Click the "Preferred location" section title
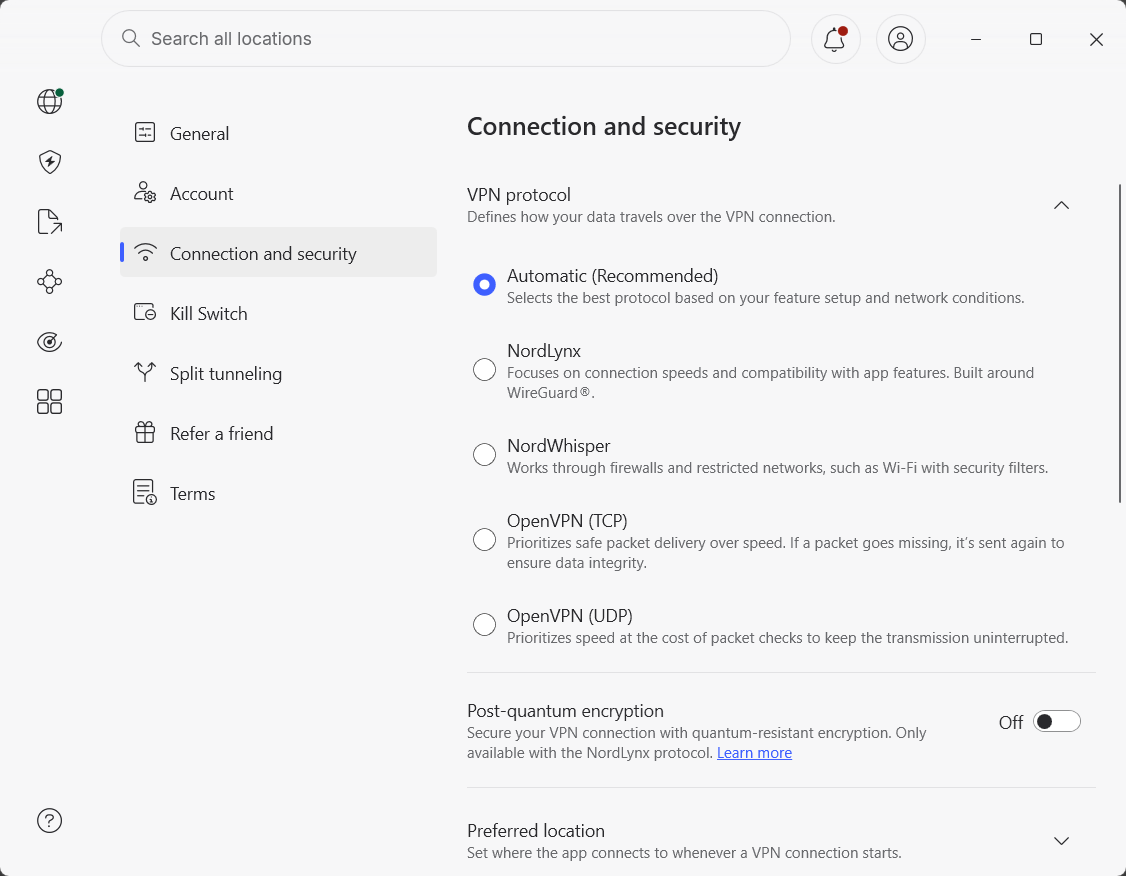 point(536,831)
